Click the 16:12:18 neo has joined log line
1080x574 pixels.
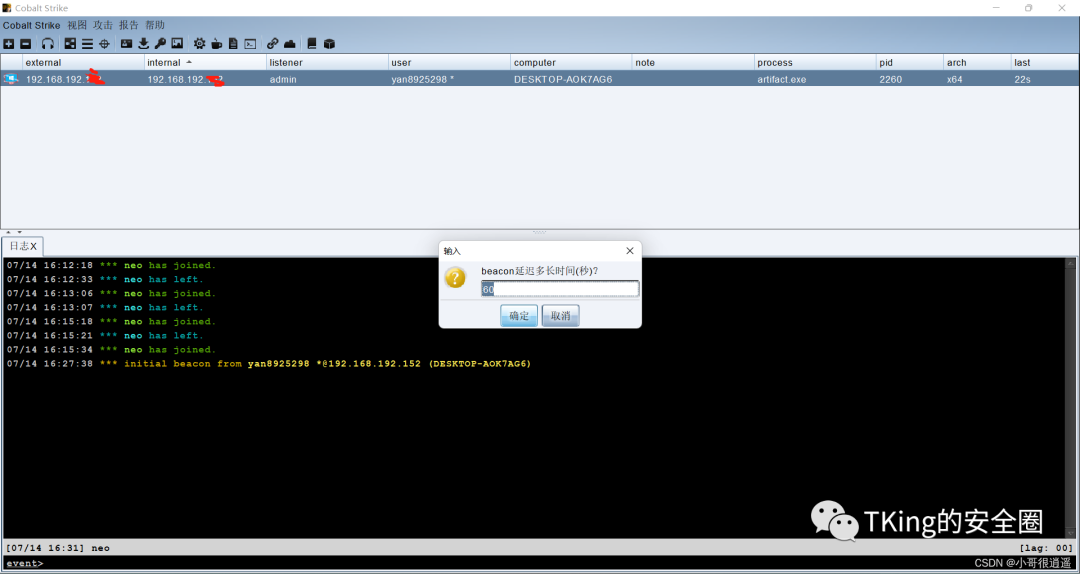[x=111, y=265]
